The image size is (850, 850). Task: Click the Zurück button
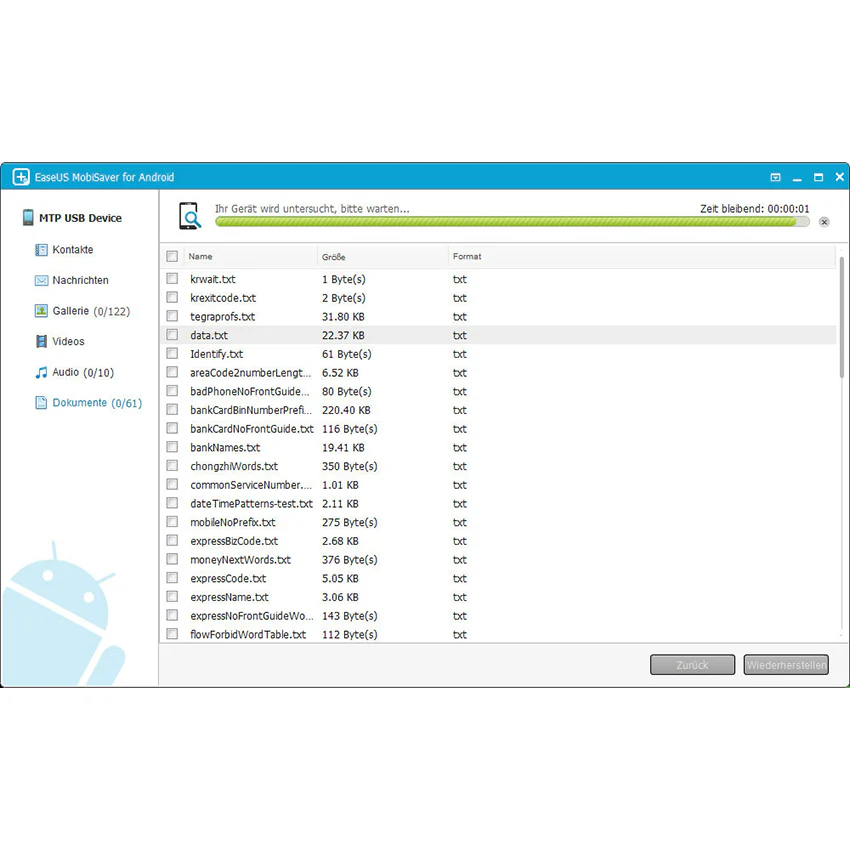(x=692, y=665)
